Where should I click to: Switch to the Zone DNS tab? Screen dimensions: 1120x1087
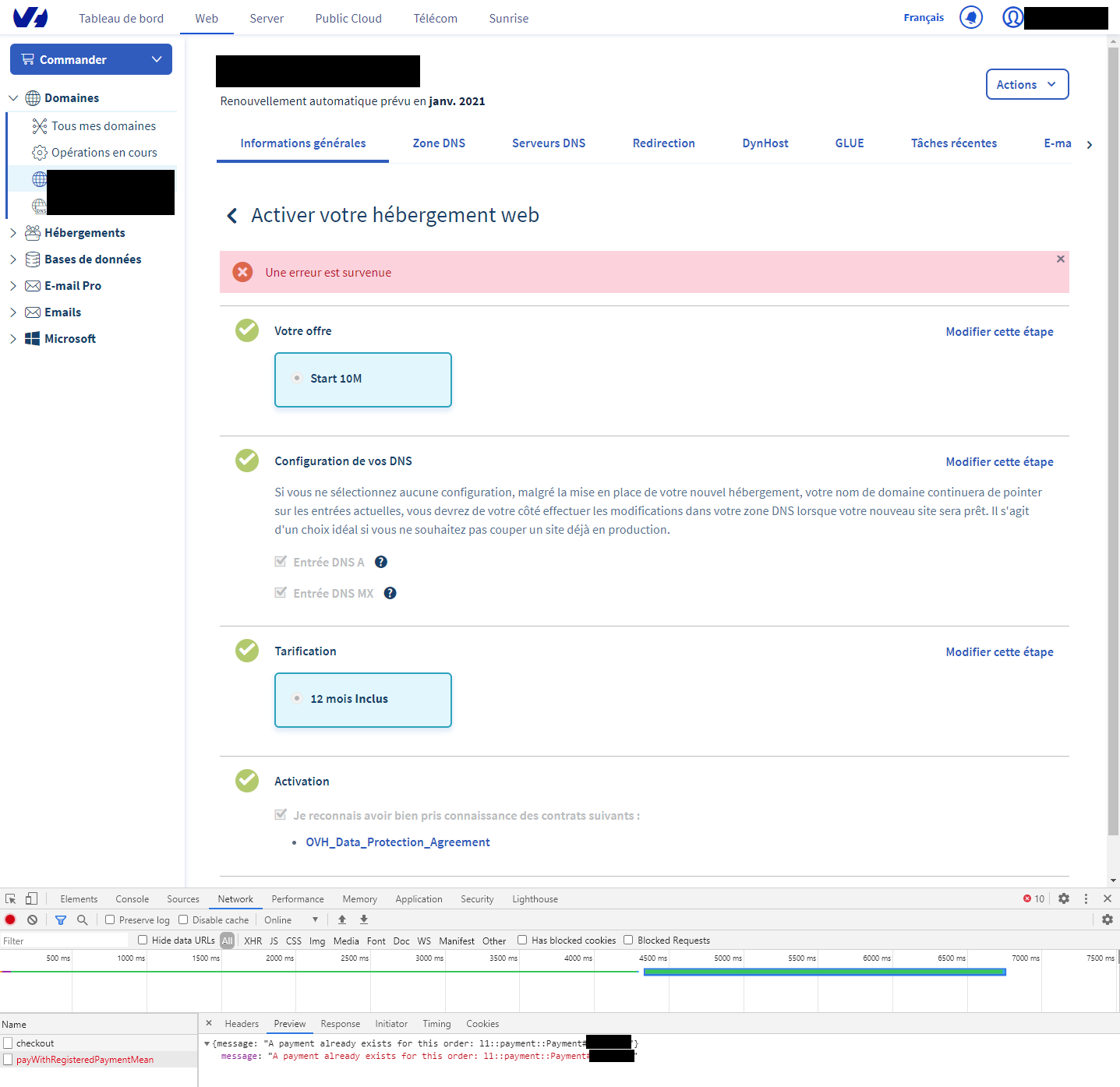tap(439, 143)
